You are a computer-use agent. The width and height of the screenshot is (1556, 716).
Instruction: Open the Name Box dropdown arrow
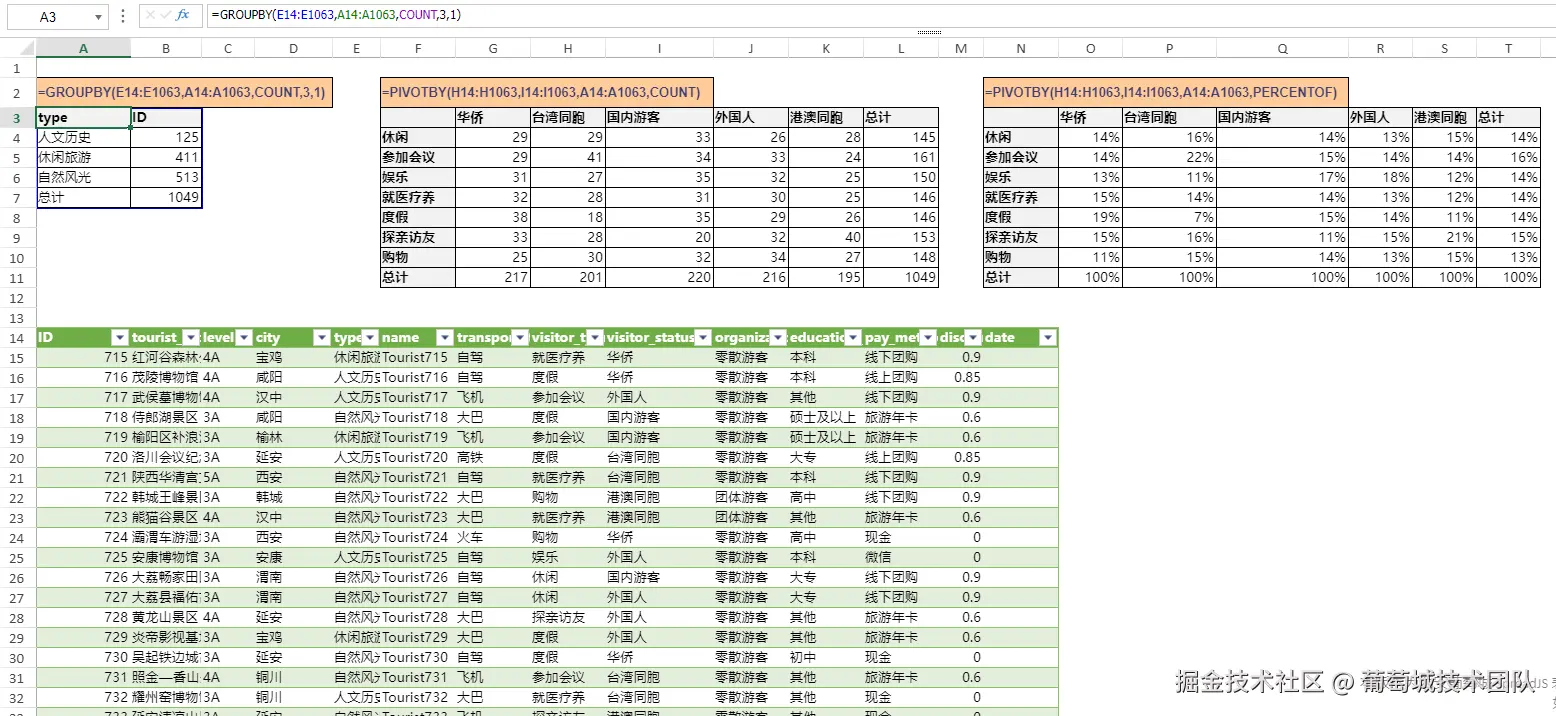[x=98, y=17]
